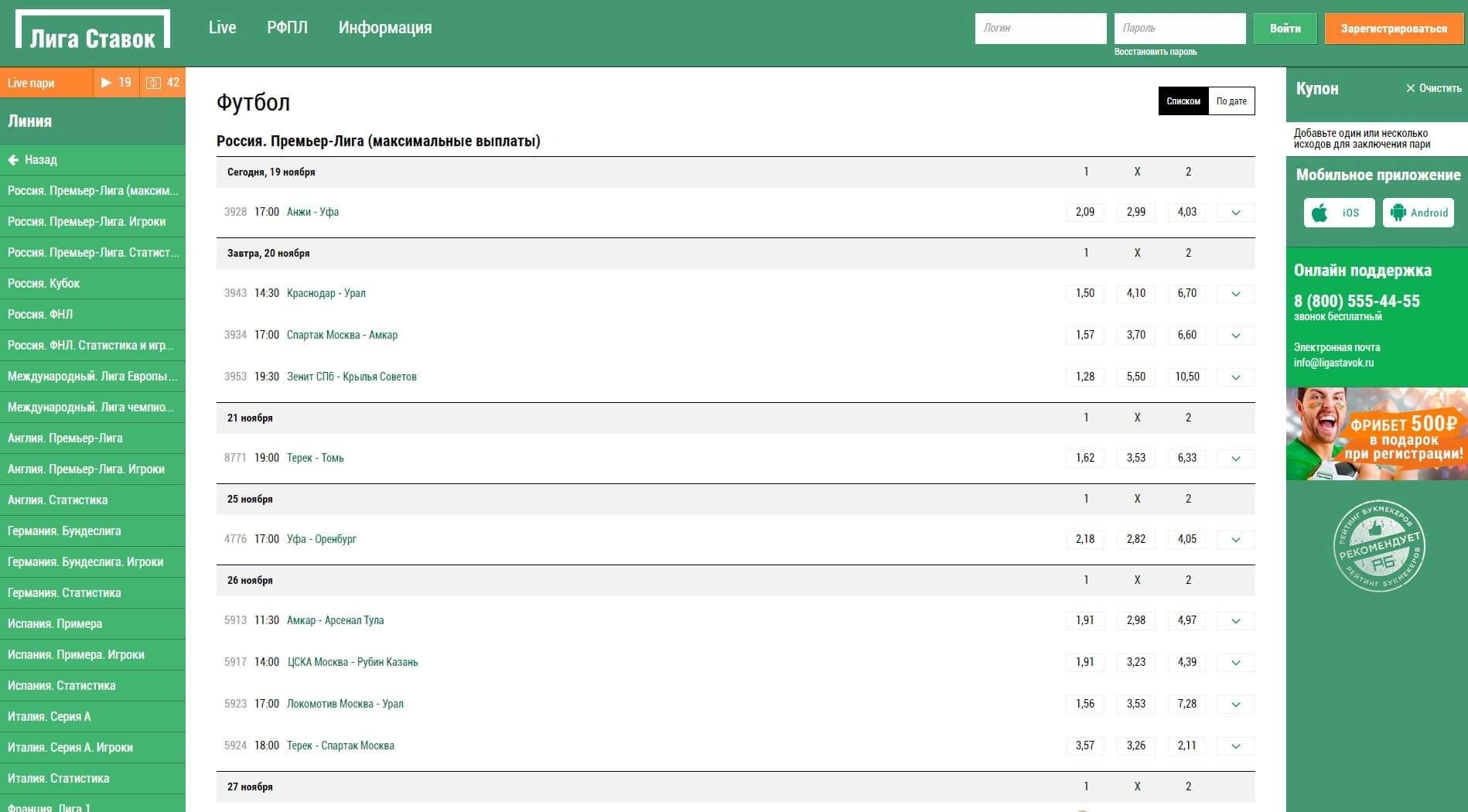Focus the Пароль input field

tap(1180, 29)
